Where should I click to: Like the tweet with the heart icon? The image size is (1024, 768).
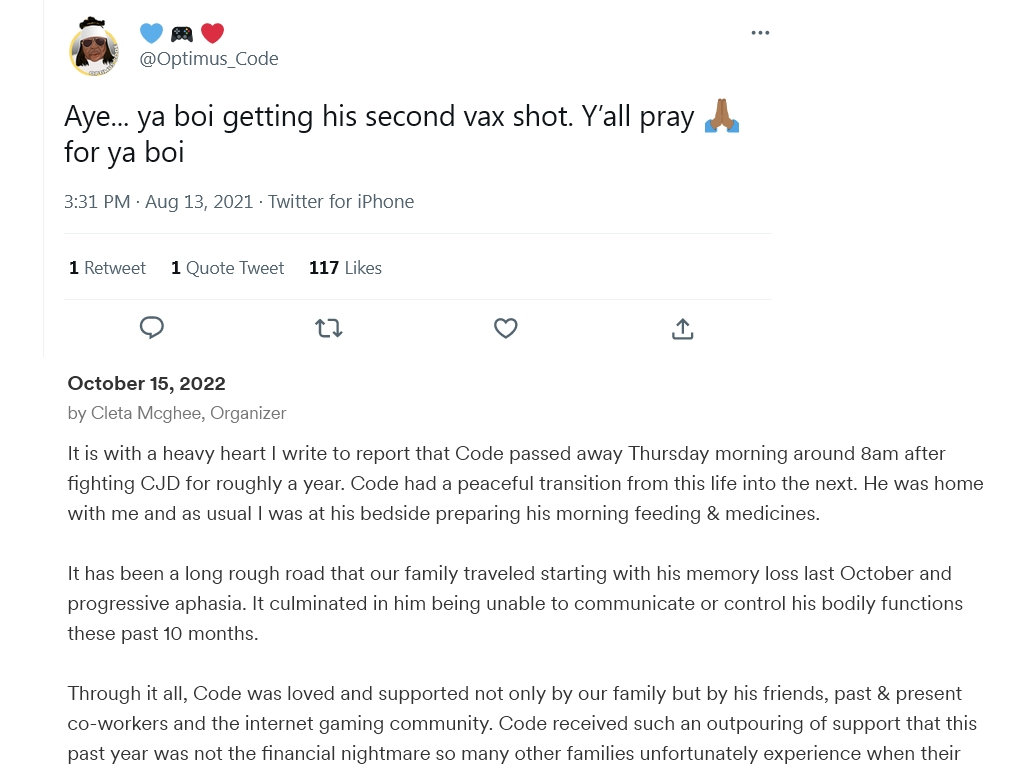(506, 328)
